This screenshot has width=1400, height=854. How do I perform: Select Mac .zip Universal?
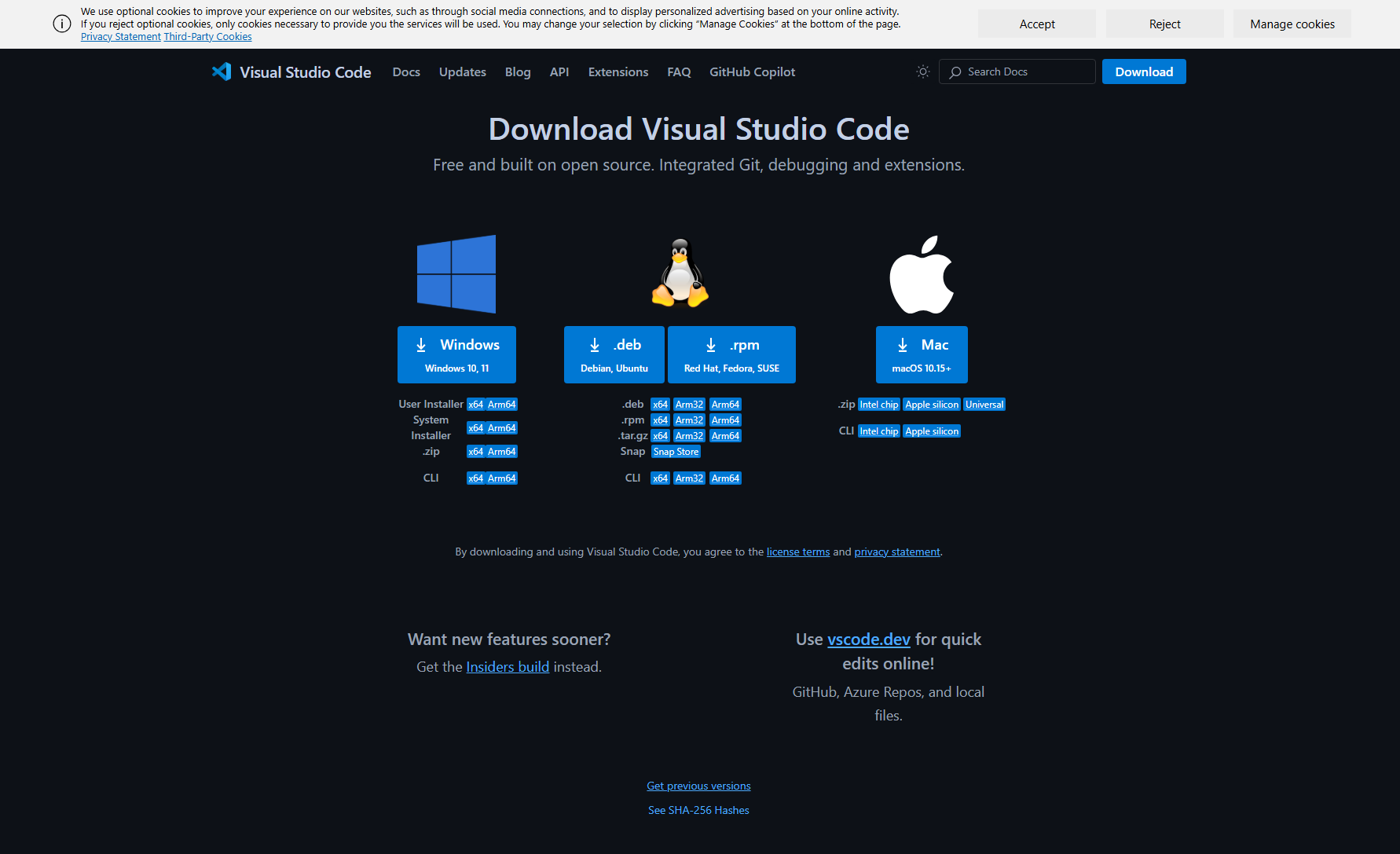click(x=984, y=405)
